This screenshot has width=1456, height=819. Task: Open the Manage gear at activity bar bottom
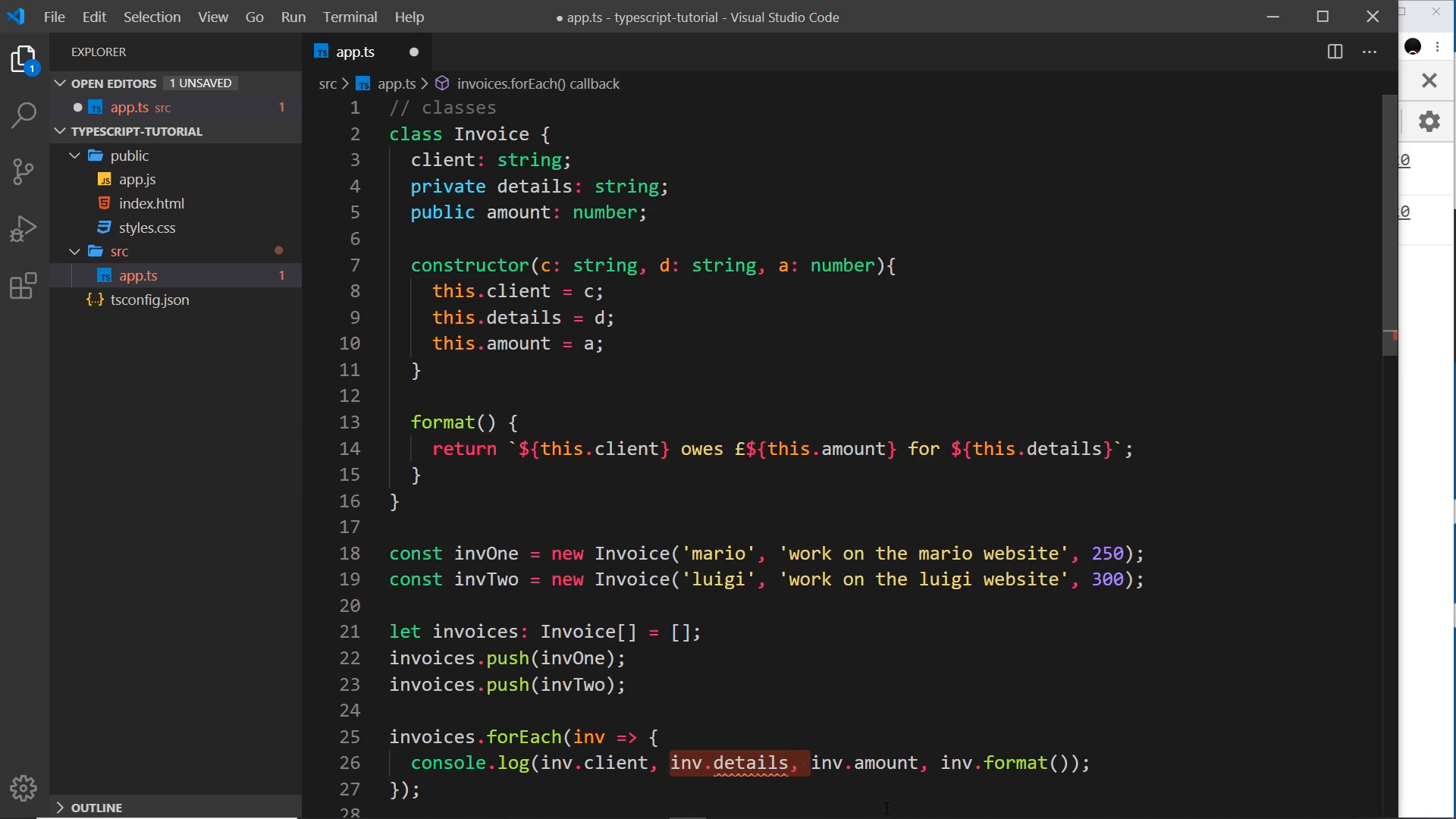pyautogui.click(x=24, y=789)
